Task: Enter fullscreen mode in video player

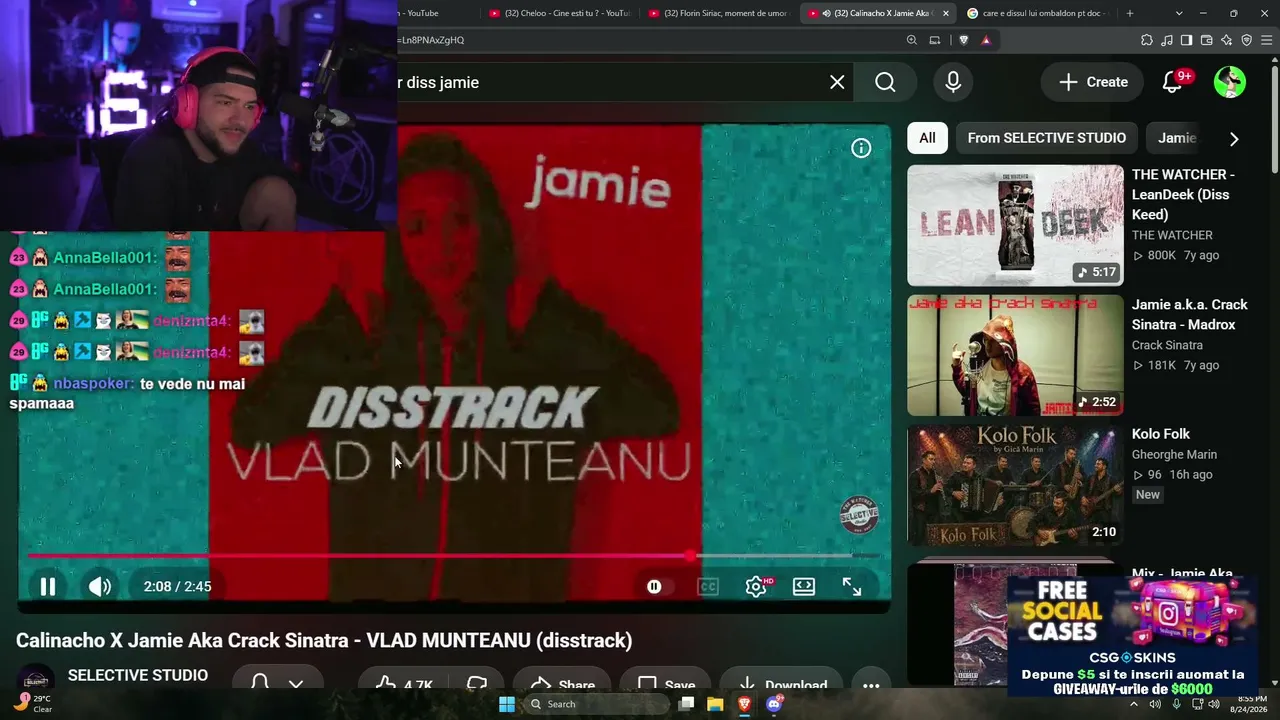Action: 852,587
